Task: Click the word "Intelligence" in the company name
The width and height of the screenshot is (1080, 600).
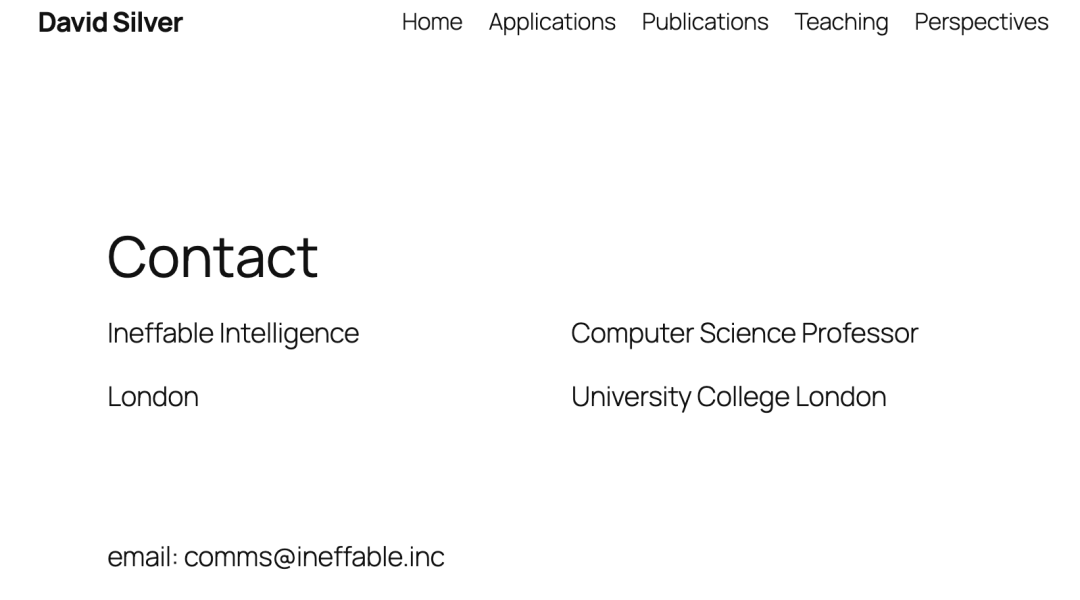Action: [289, 333]
